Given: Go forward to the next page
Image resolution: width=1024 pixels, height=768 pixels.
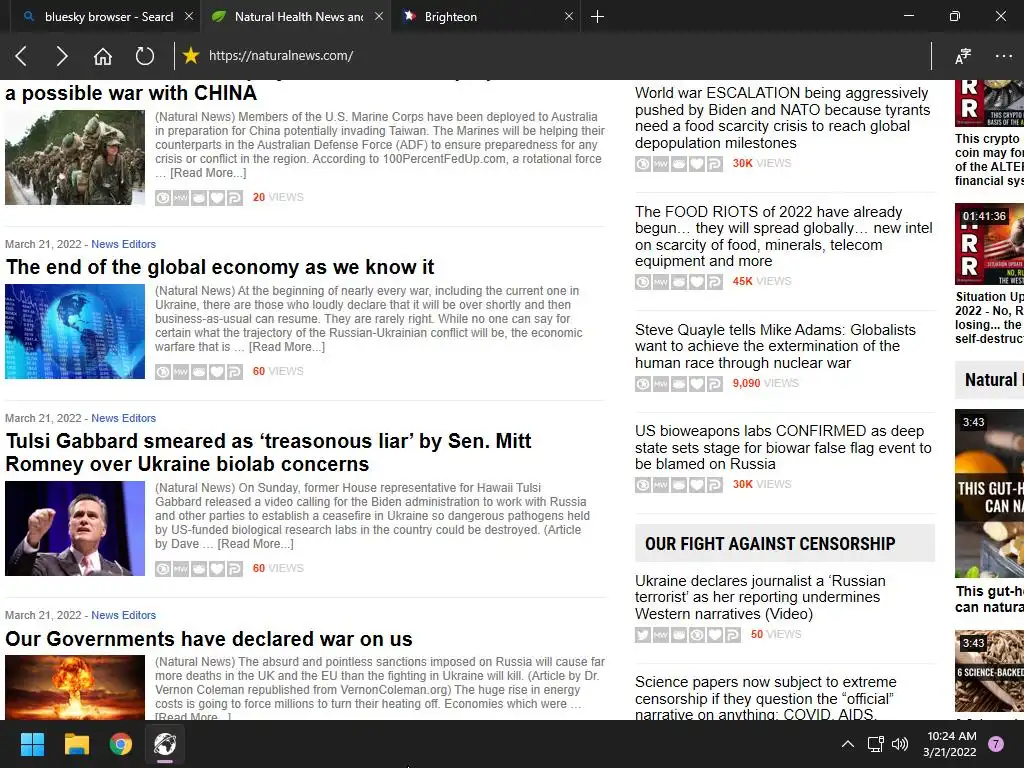Looking at the screenshot, I should 61,56.
